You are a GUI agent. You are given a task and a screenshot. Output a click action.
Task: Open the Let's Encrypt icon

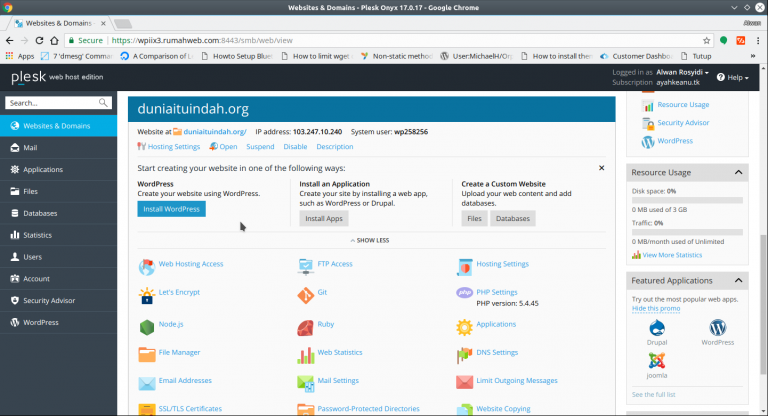coord(146,295)
